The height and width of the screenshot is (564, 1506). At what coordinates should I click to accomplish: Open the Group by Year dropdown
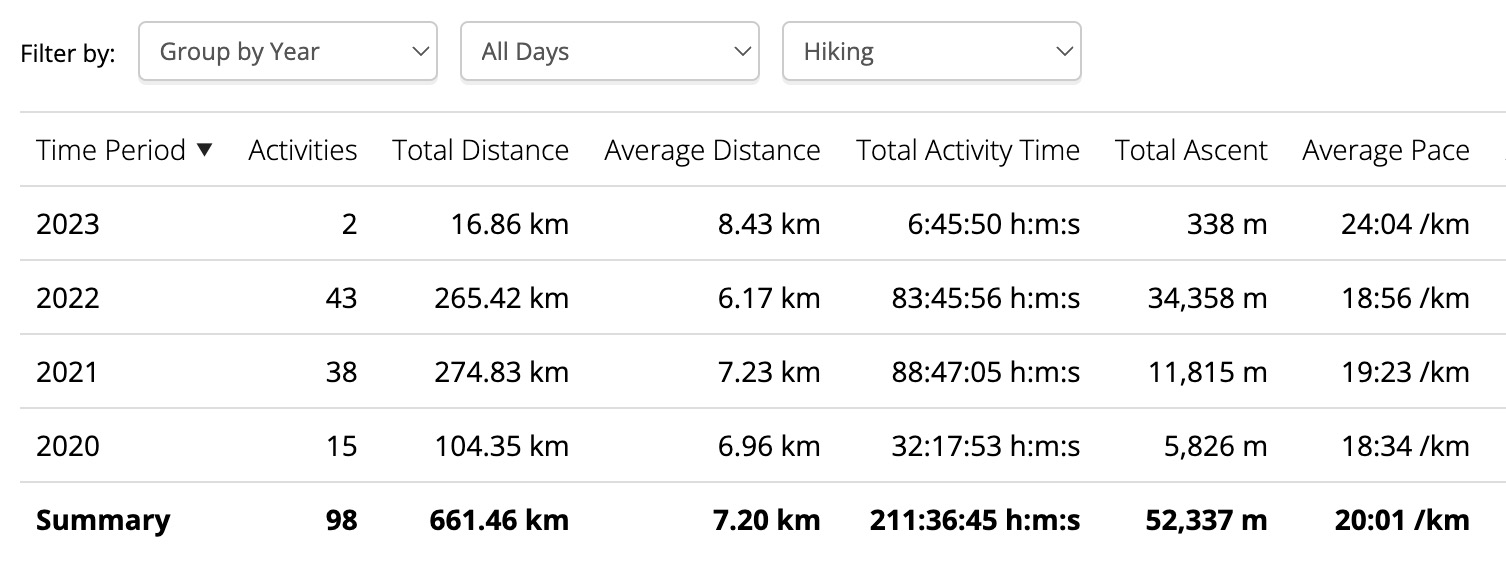pos(287,52)
